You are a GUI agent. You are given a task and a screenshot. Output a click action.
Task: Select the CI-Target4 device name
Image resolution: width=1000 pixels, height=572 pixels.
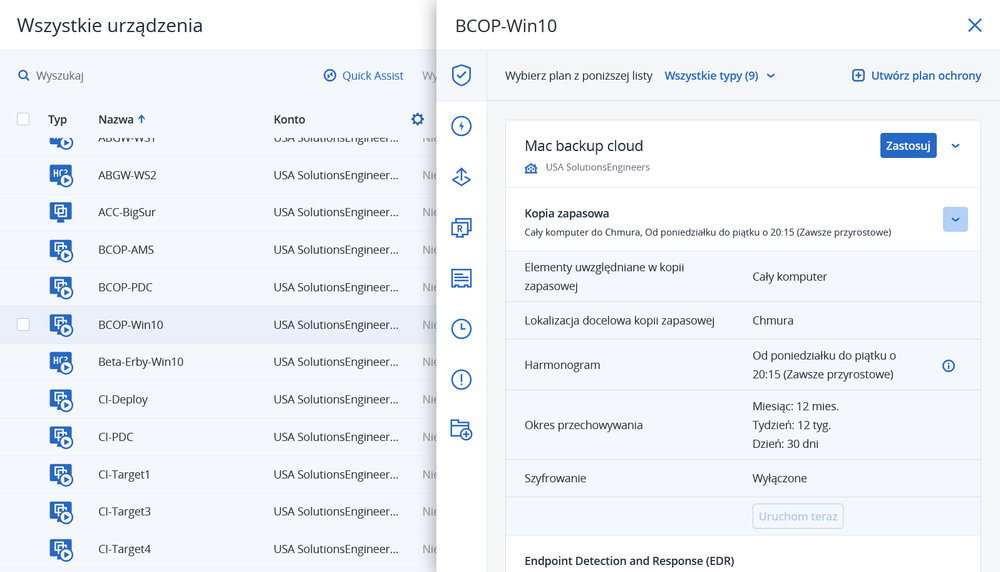[x=124, y=550]
